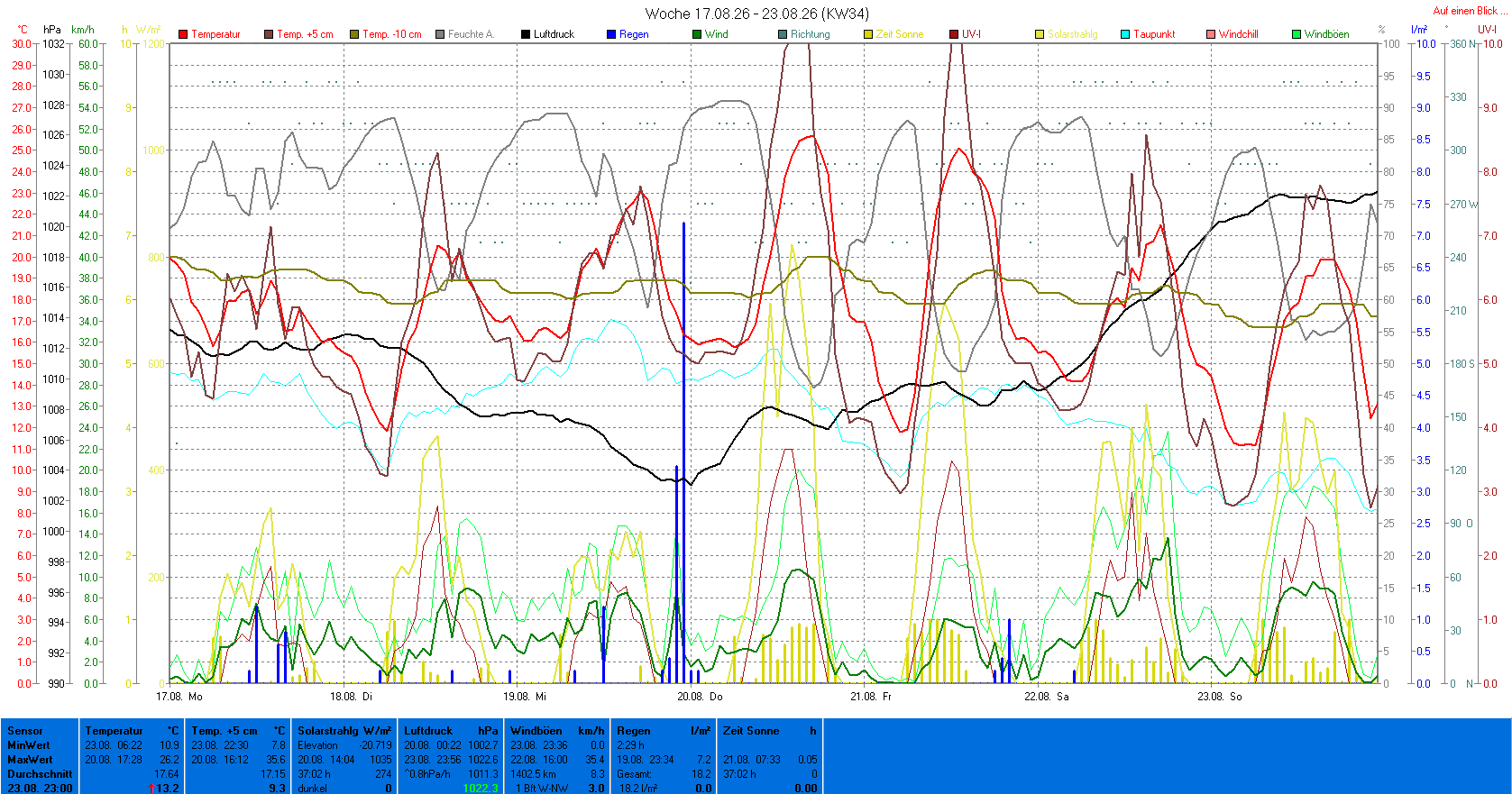The image size is (1512, 794).
Task: Click the '21.08. Fr' date axis label
Action: [x=871, y=697]
